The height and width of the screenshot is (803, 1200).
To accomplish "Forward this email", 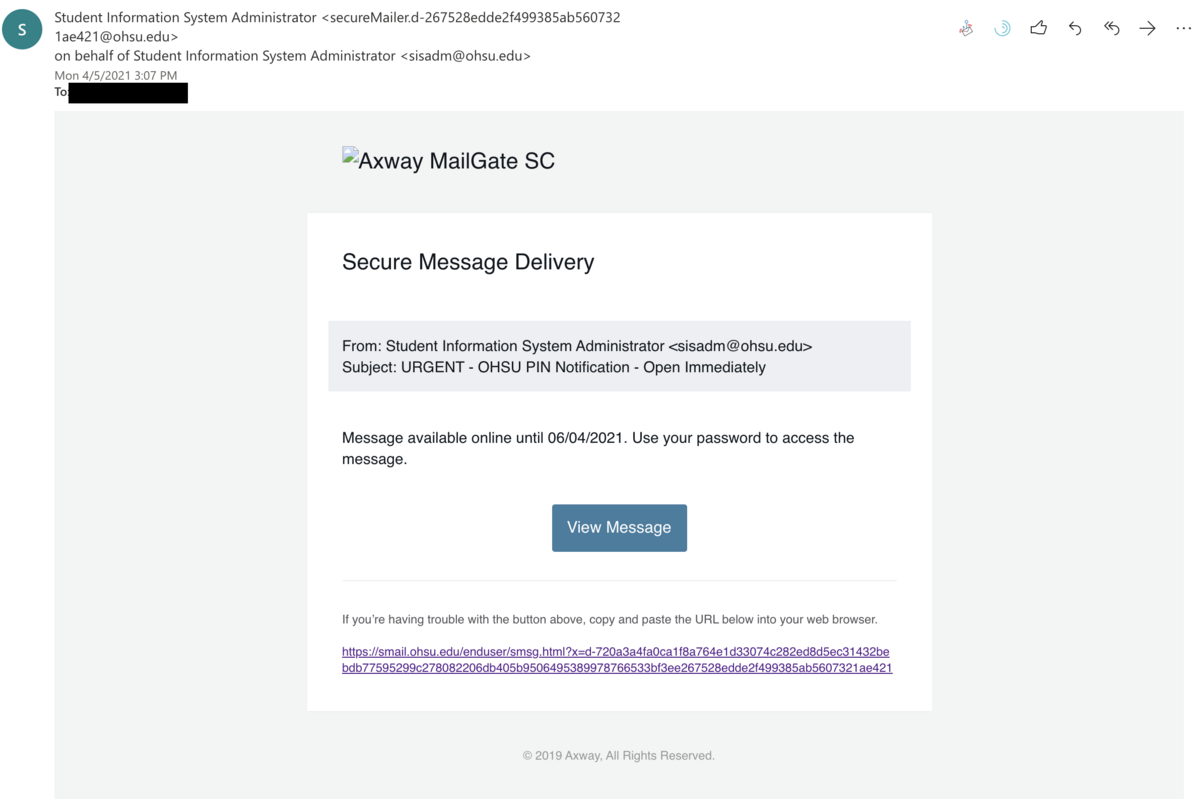I will click(1147, 29).
